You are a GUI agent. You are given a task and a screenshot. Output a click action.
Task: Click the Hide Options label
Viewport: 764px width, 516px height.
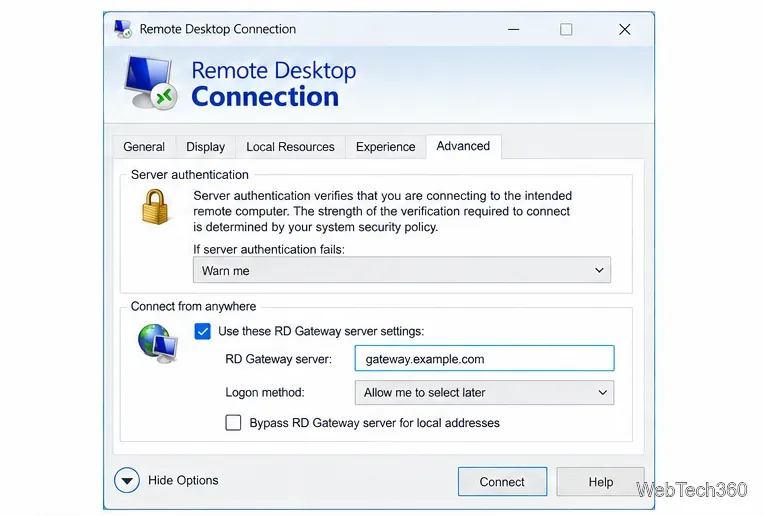(183, 480)
